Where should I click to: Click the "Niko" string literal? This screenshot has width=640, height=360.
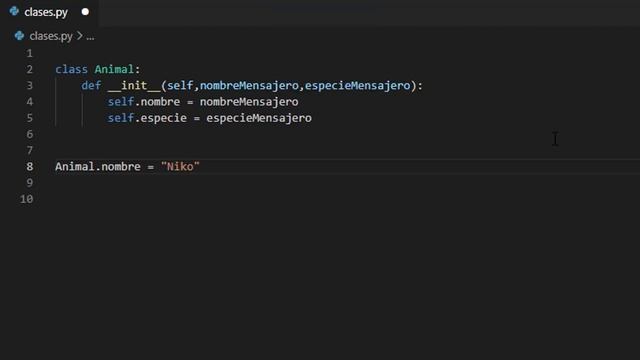pyautogui.click(x=180, y=167)
